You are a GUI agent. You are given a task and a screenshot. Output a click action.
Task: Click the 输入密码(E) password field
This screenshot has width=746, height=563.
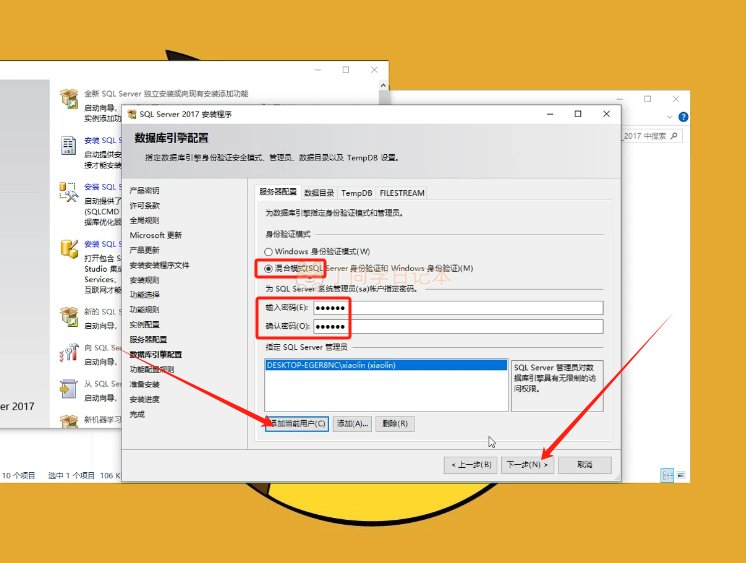point(458,307)
